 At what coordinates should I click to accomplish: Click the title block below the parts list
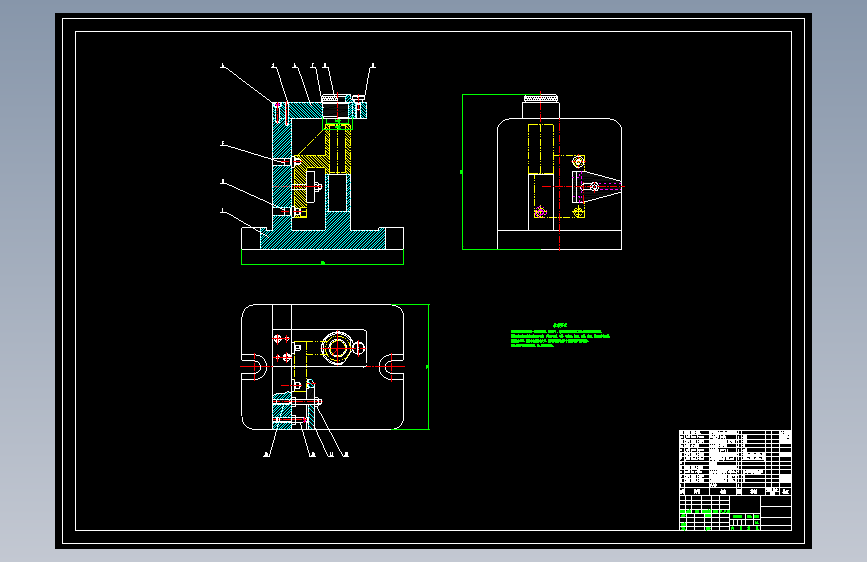(735, 513)
